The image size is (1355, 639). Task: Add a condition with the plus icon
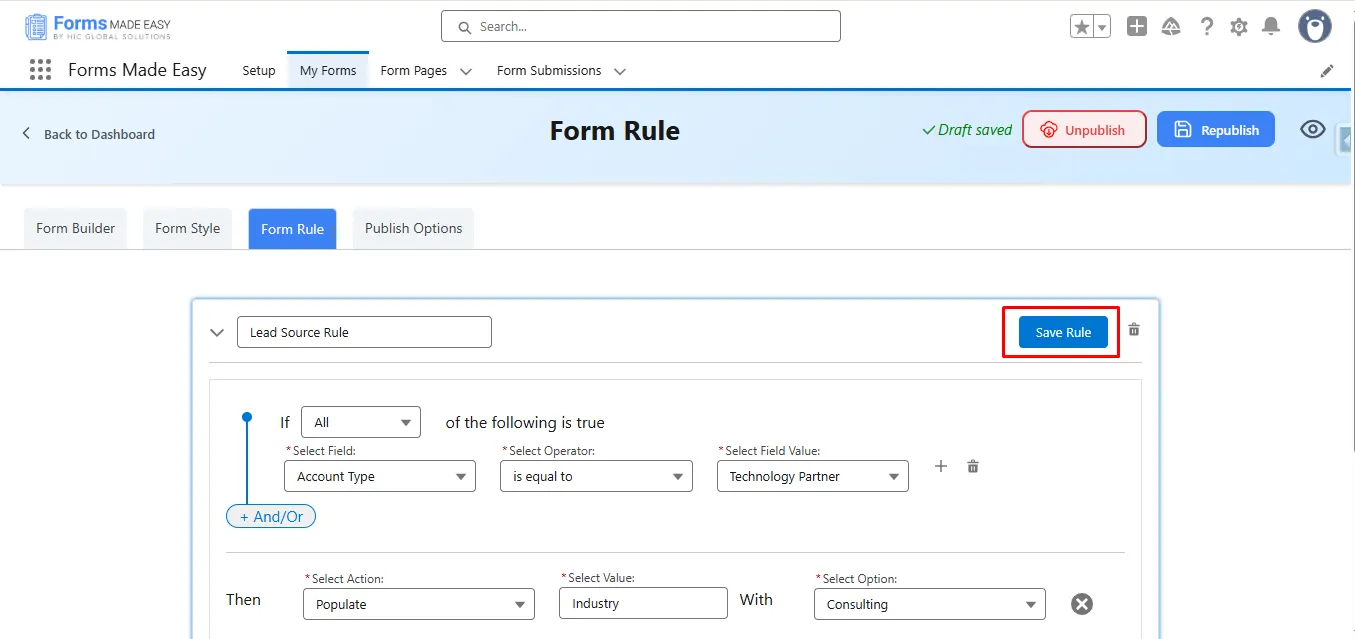coord(940,466)
